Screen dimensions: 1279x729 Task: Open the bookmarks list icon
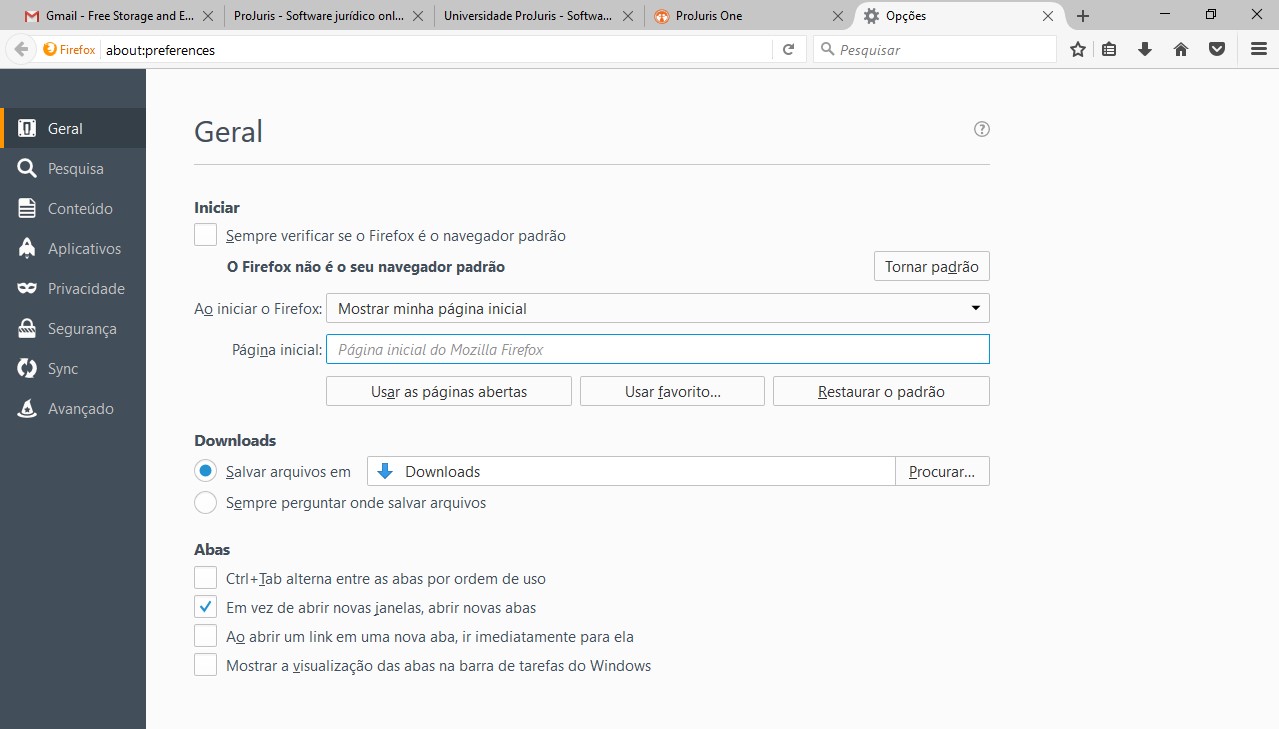[x=1109, y=49]
